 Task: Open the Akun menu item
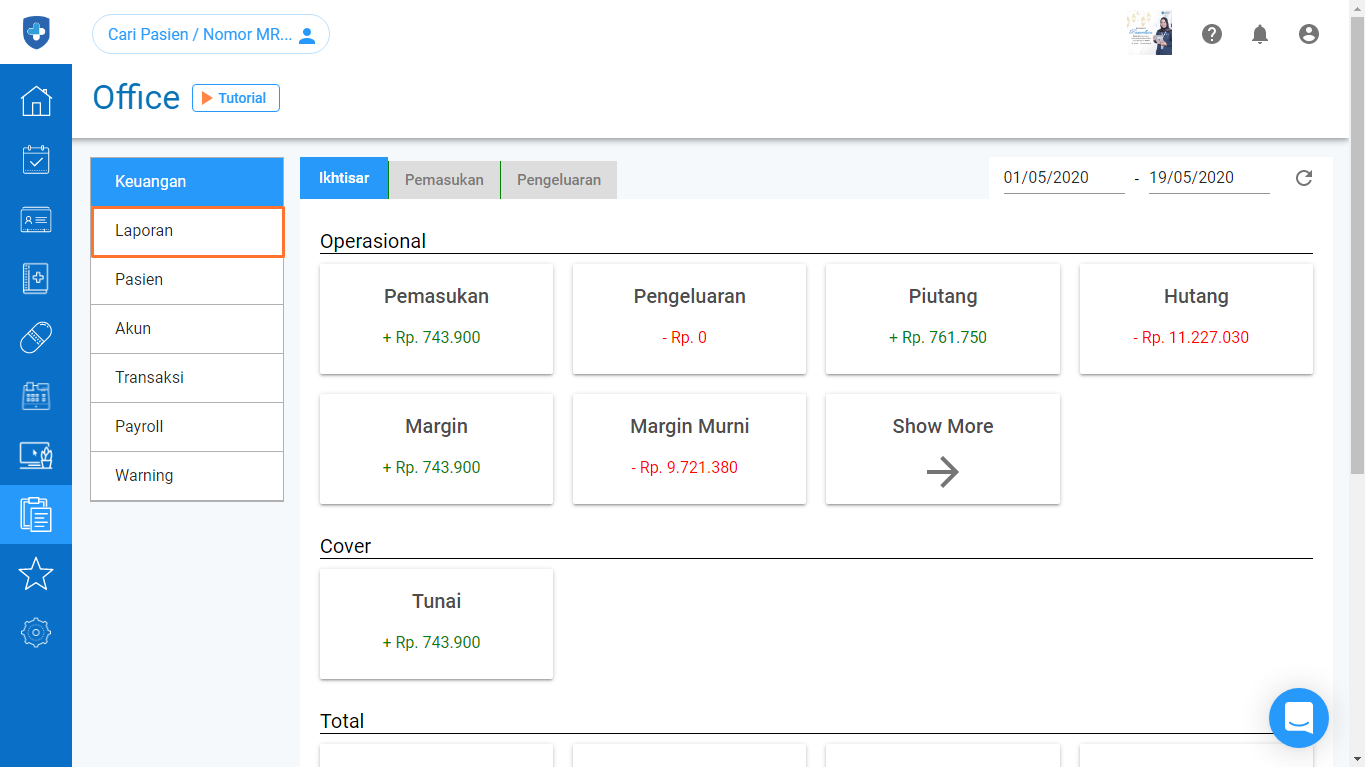(187, 329)
